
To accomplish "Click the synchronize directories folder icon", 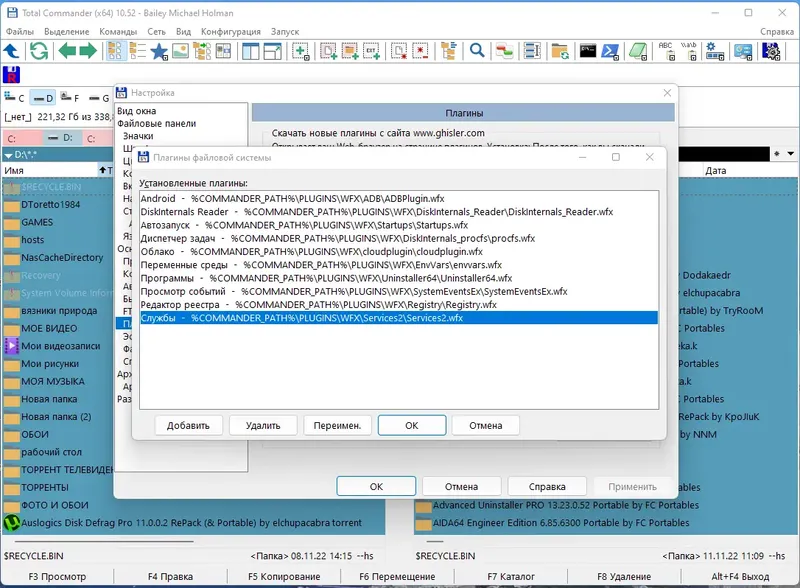I will [x=560, y=51].
